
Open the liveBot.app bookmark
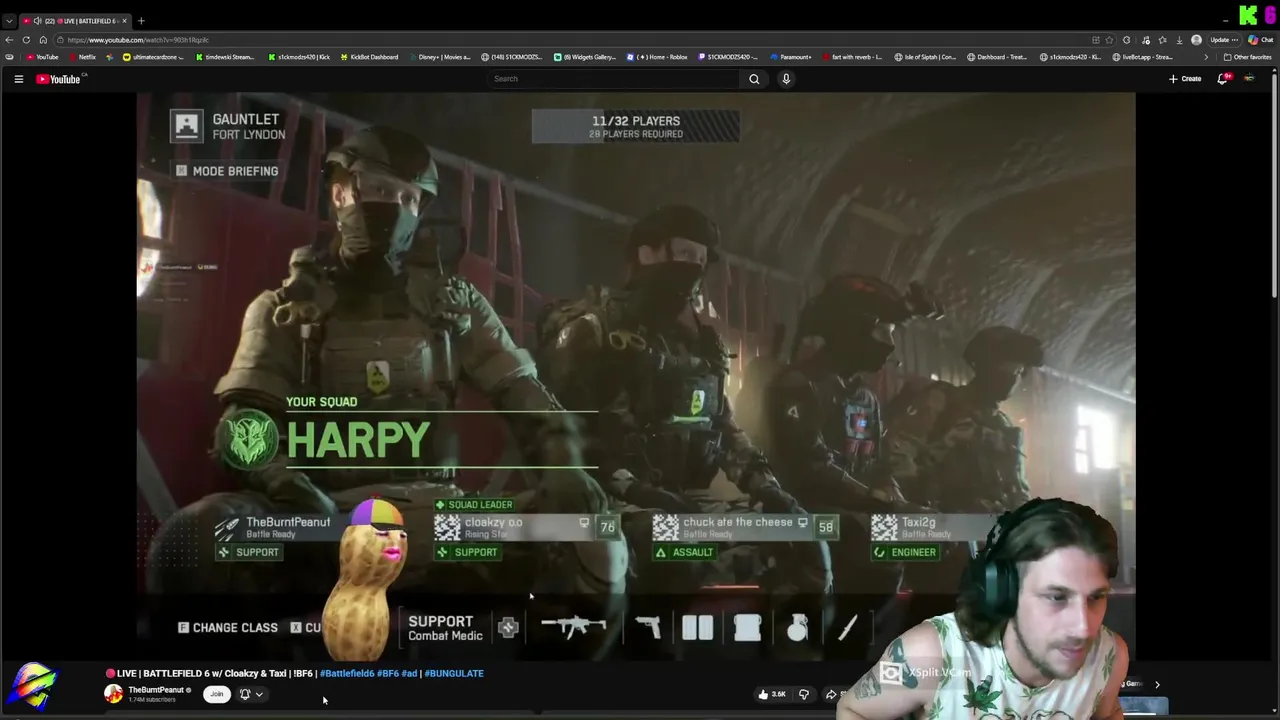(1143, 57)
